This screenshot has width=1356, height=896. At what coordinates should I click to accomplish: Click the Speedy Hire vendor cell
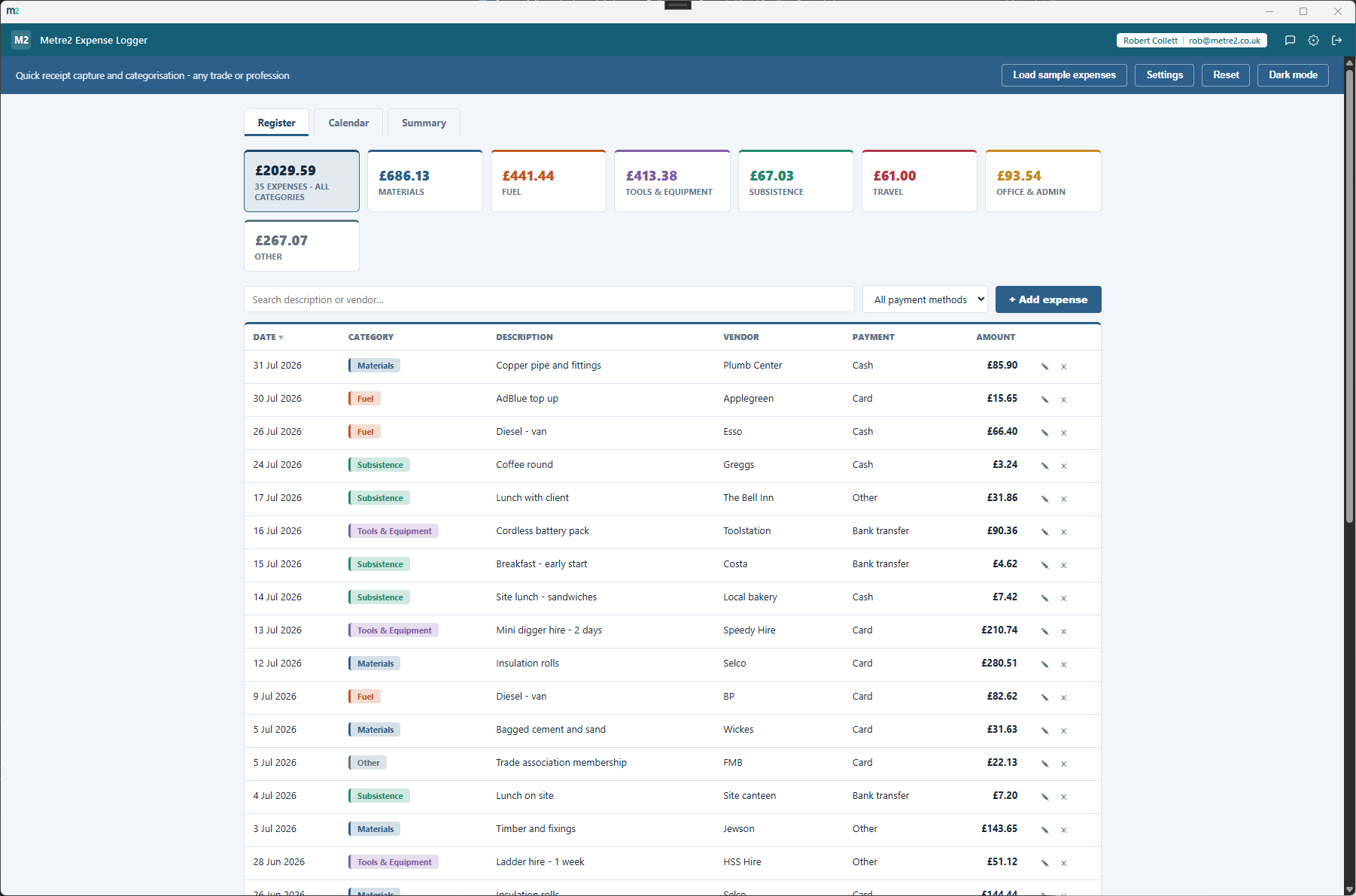[x=749, y=630]
